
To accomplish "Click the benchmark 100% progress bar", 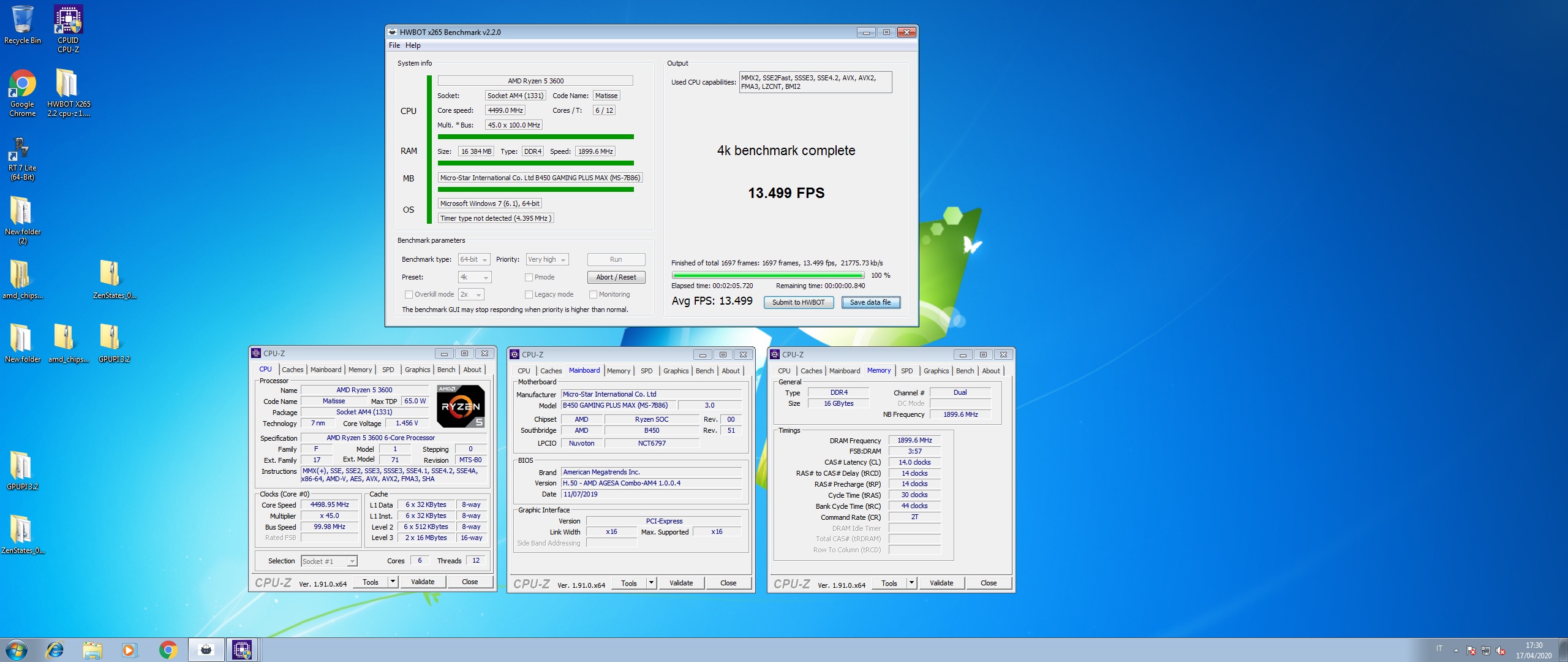I will tap(768, 275).
